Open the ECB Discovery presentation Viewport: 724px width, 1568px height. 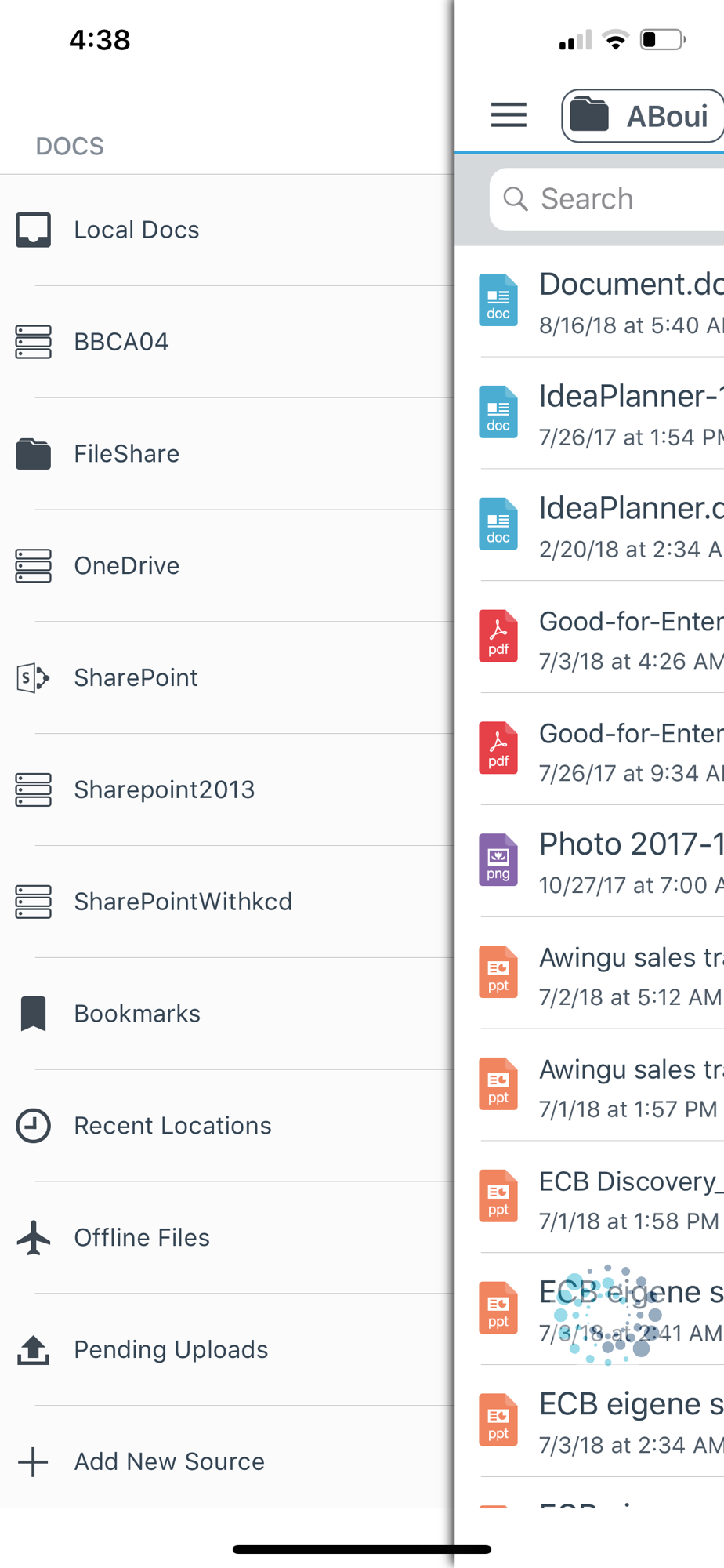[x=589, y=1197]
